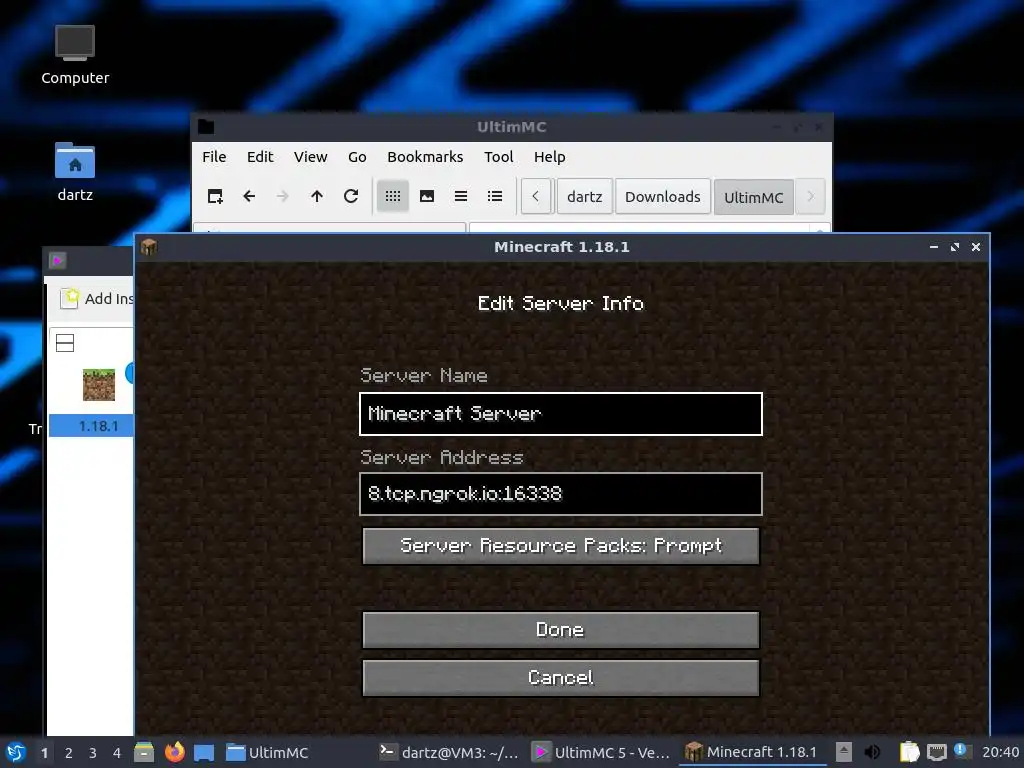
Task: Select the UltimMC path segment
Action: [x=754, y=197]
